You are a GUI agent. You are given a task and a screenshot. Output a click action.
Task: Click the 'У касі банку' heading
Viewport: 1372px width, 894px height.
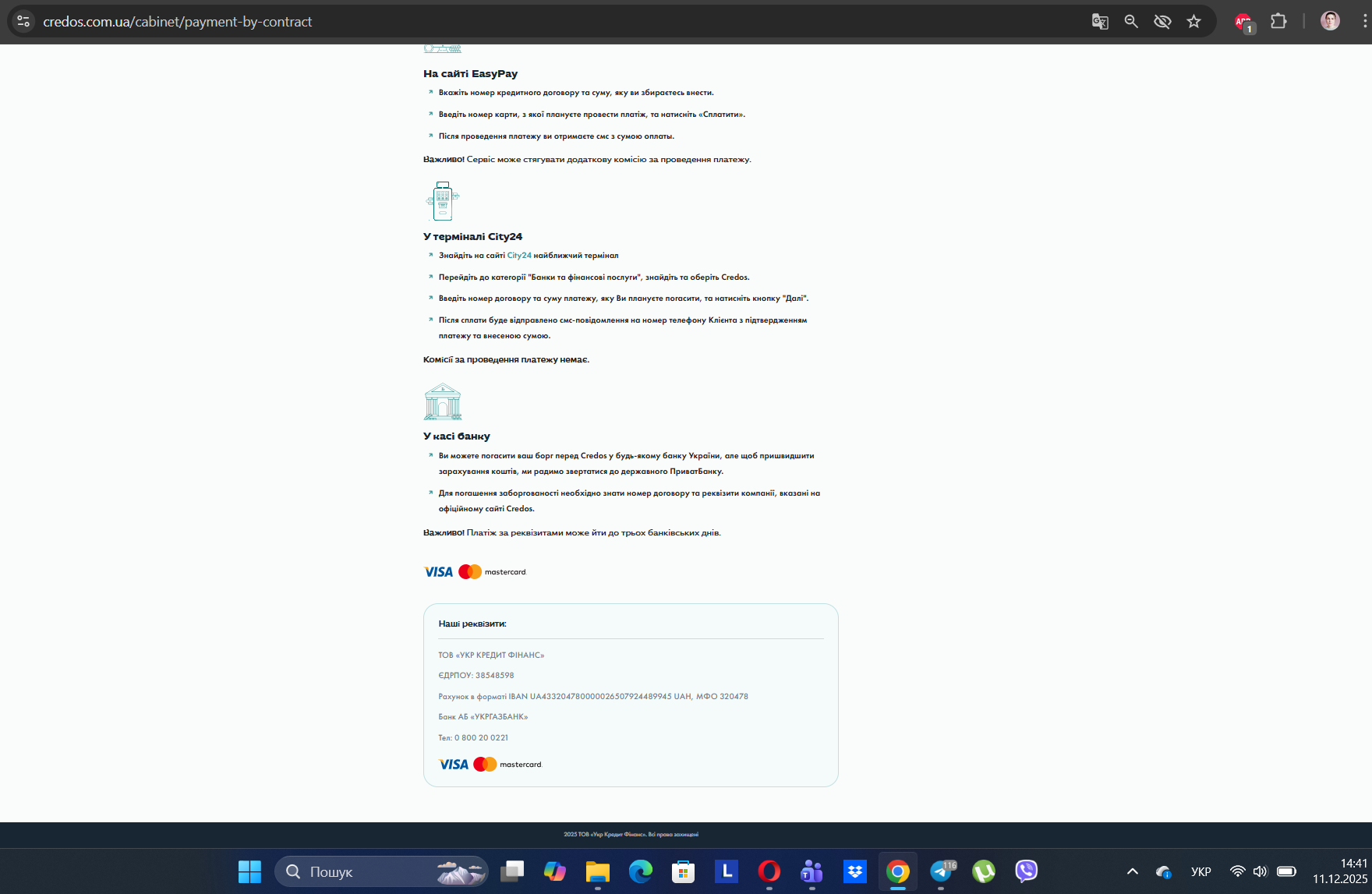point(457,436)
